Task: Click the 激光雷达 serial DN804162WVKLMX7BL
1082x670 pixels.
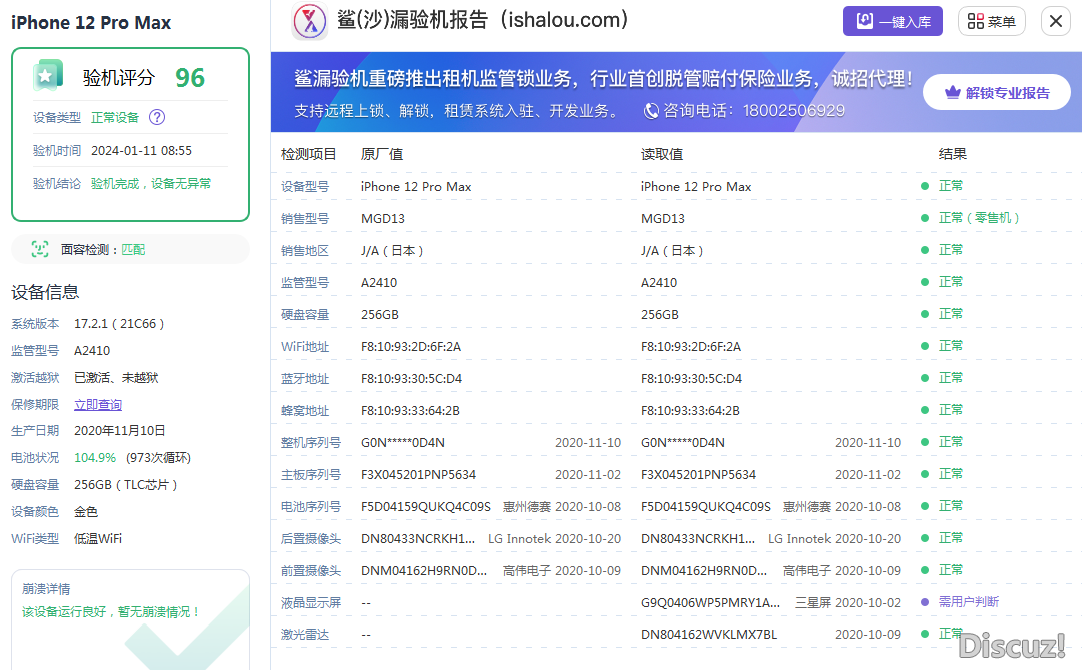Action: click(709, 635)
